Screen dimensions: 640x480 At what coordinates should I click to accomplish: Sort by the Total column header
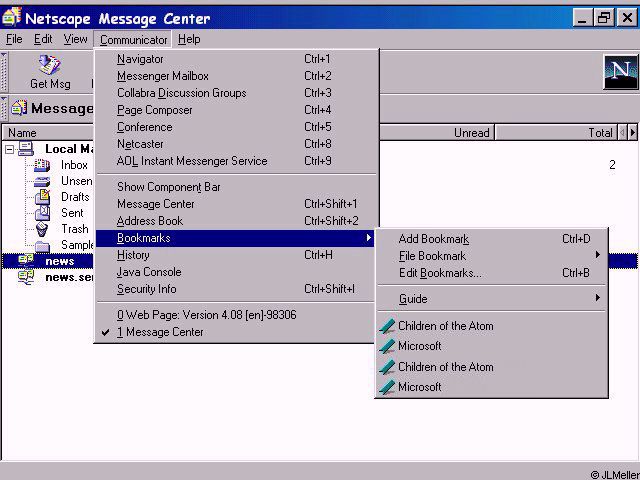pyautogui.click(x=556, y=133)
